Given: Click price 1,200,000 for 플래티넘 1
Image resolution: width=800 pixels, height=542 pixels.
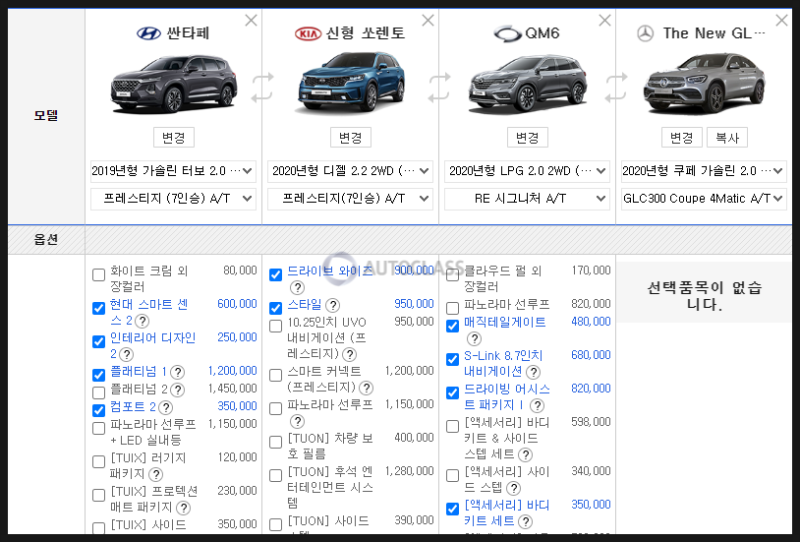Looking at the screenshot, I should [232, 371].
